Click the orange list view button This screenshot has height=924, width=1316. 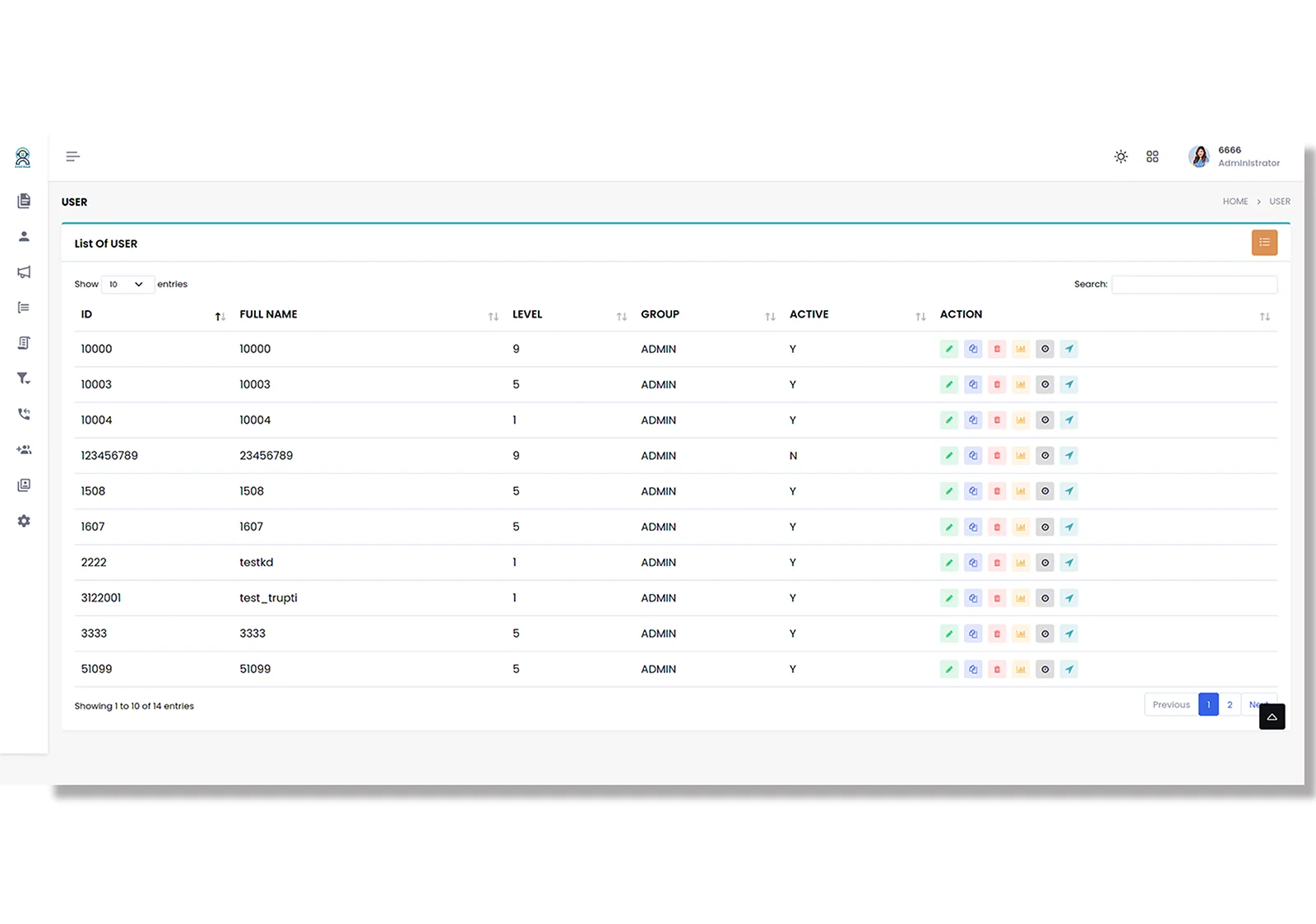point(1264,243)
